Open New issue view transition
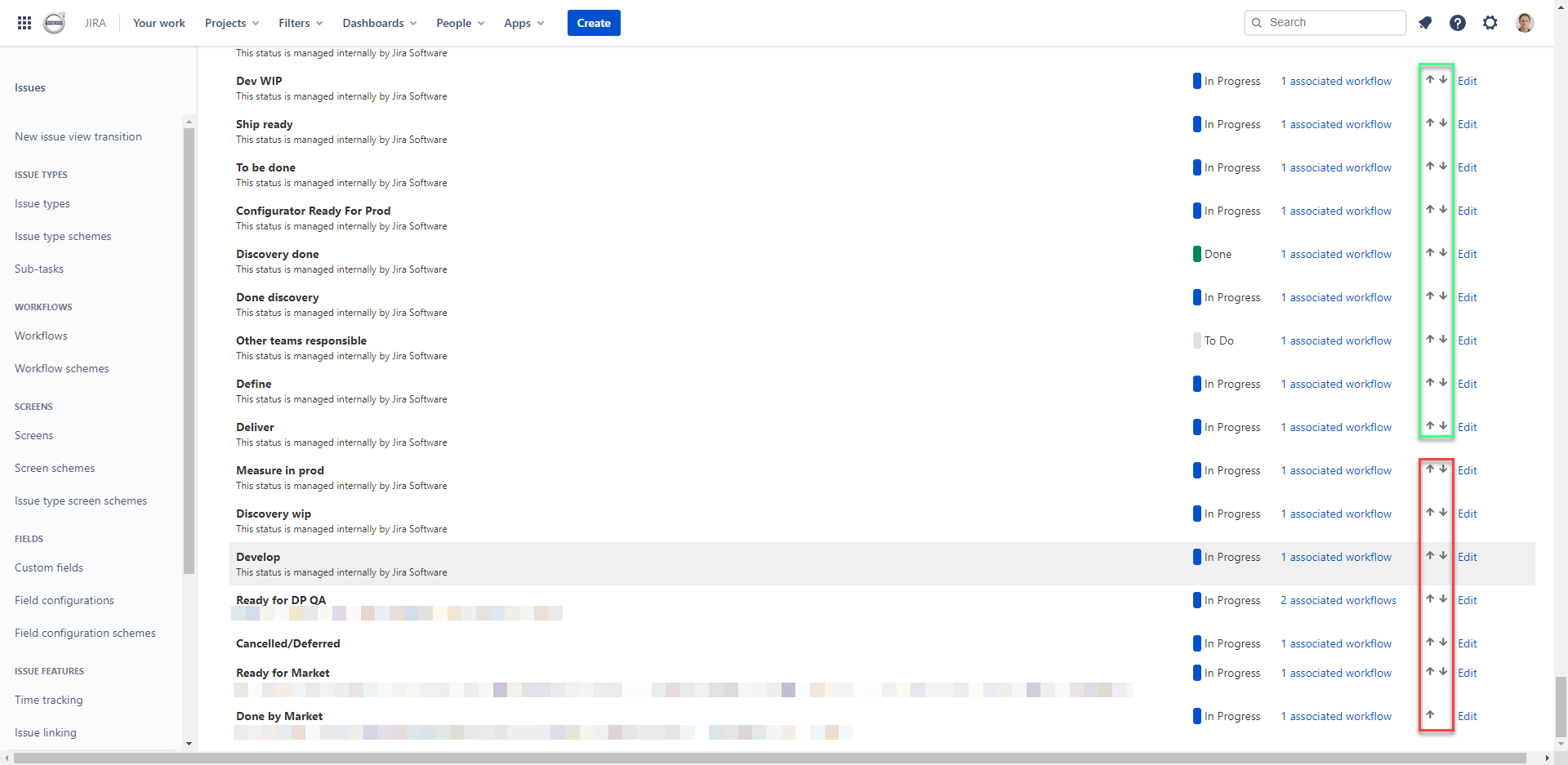Screen dimensions: 1568x765 coord(78,136)
